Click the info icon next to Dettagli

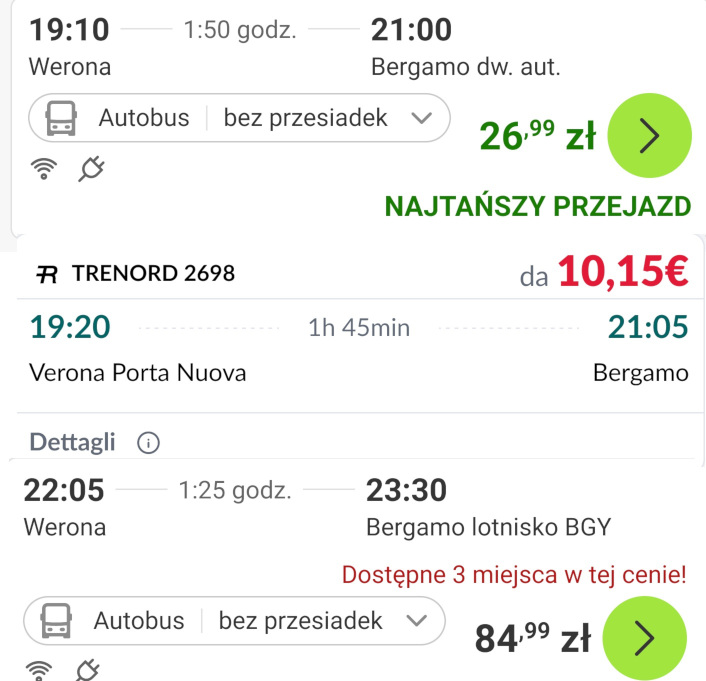[148, 442]
